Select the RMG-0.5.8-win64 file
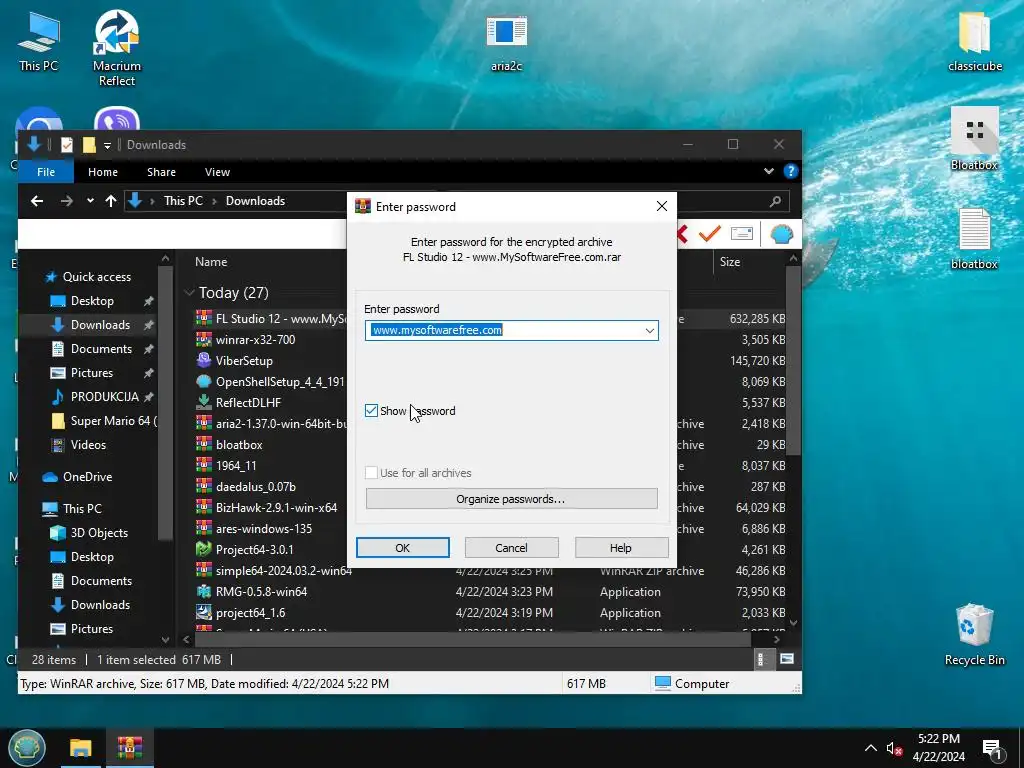Screen dimensions: 1024x768 coord(261,592)
